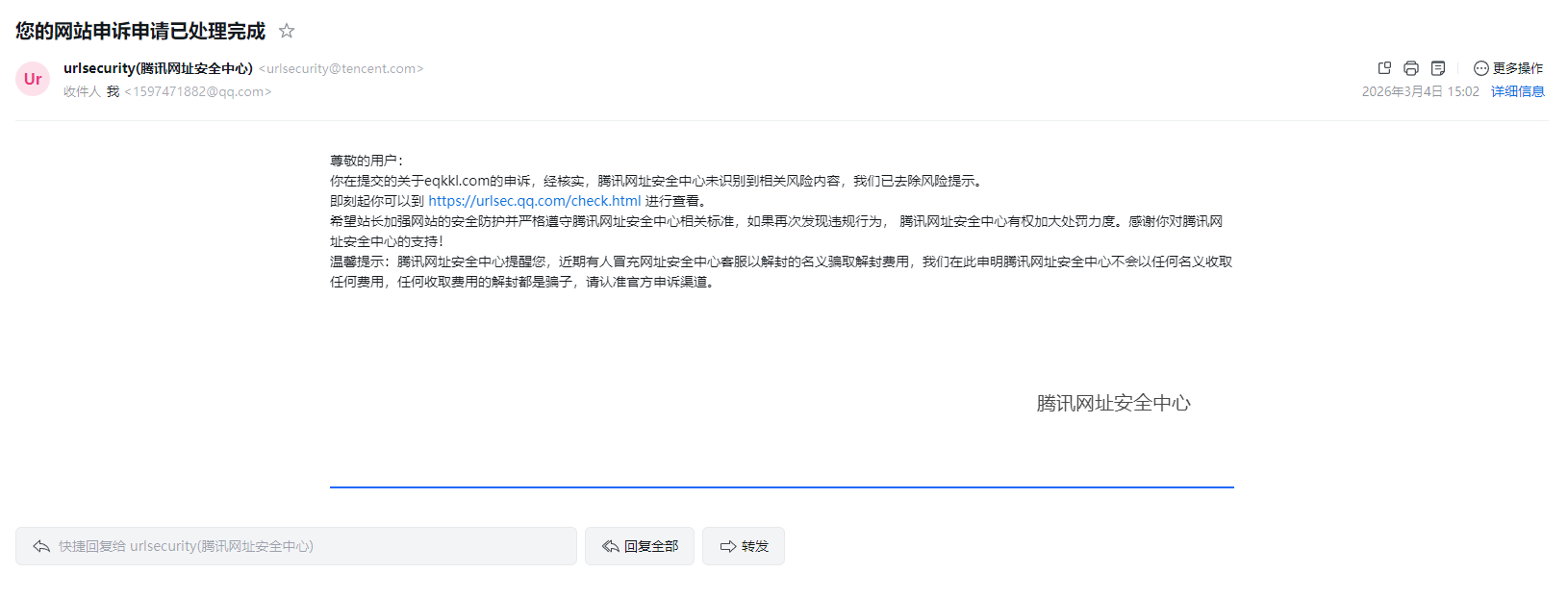This screenshot has height=598, width=1568.
Task: Click the eqkkl.com appeal sentence
Action: [657, 181]
